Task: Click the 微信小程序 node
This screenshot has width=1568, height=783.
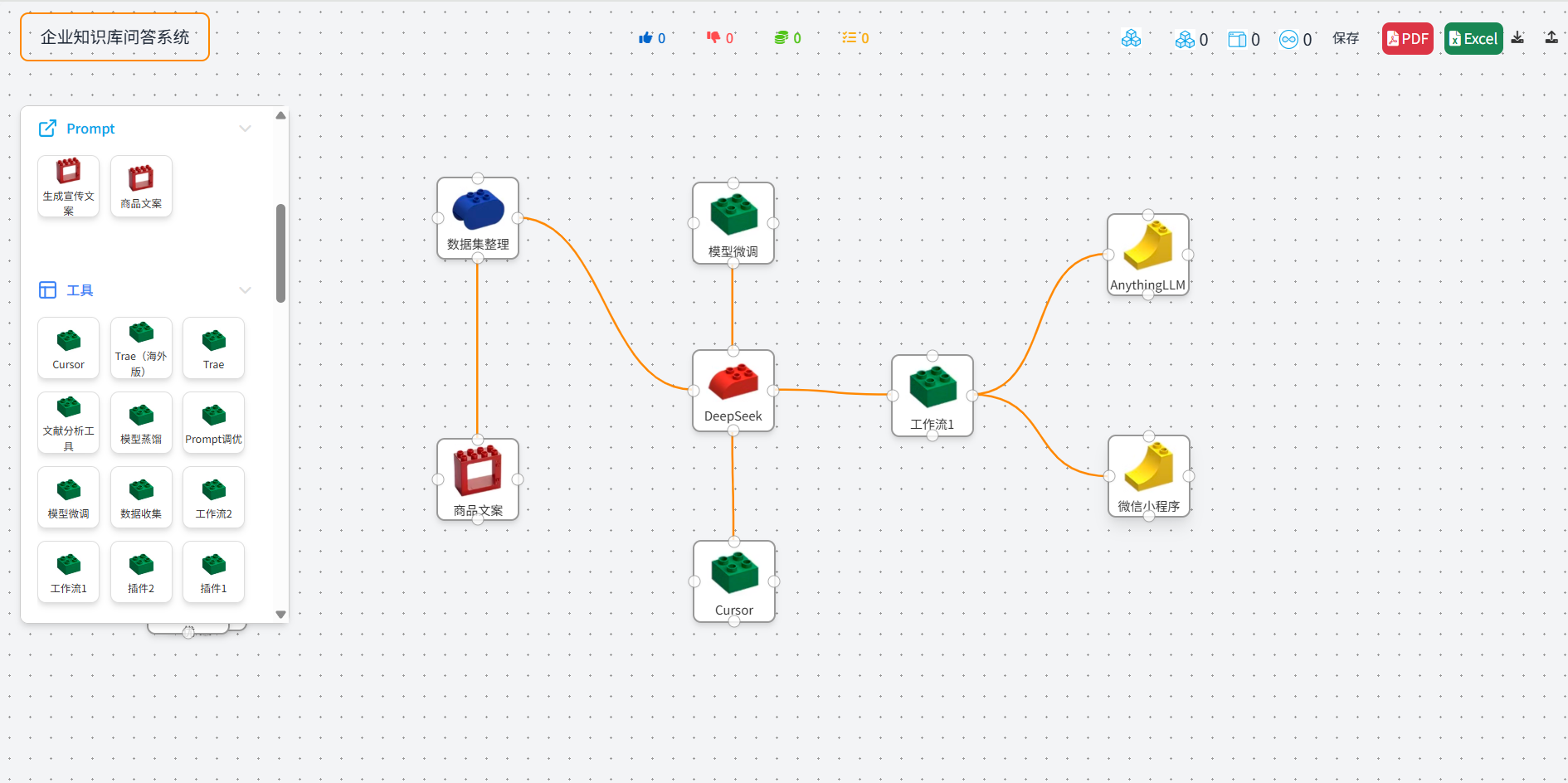Action: pyautogui.click(x=1149, y=476)
